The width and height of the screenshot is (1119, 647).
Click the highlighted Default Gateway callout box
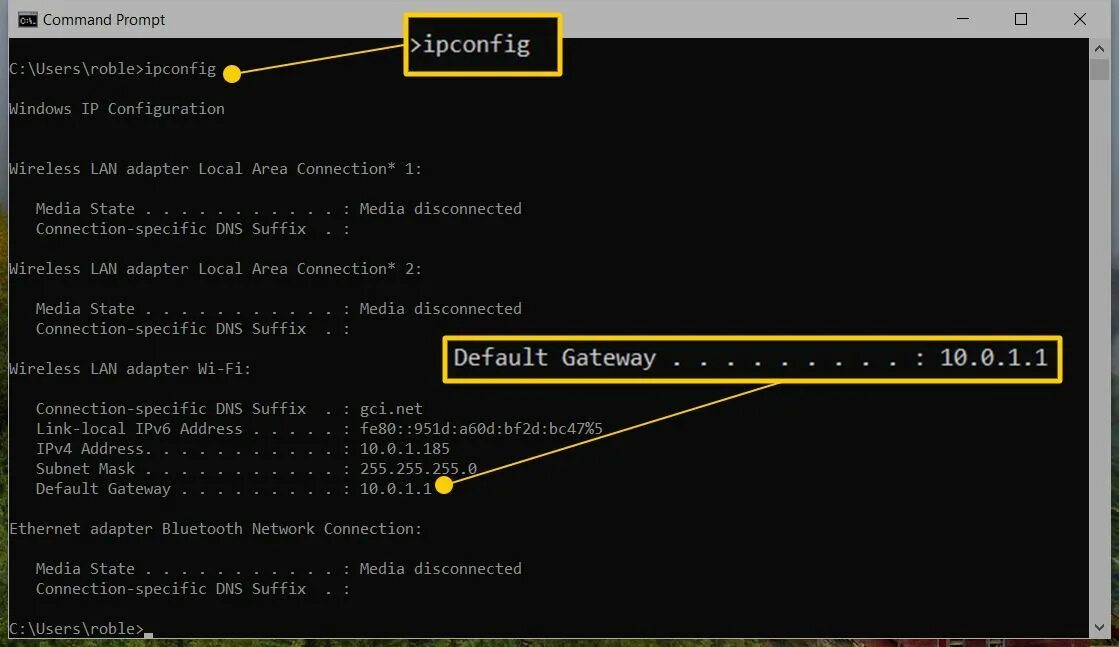[x=752, y=359]
